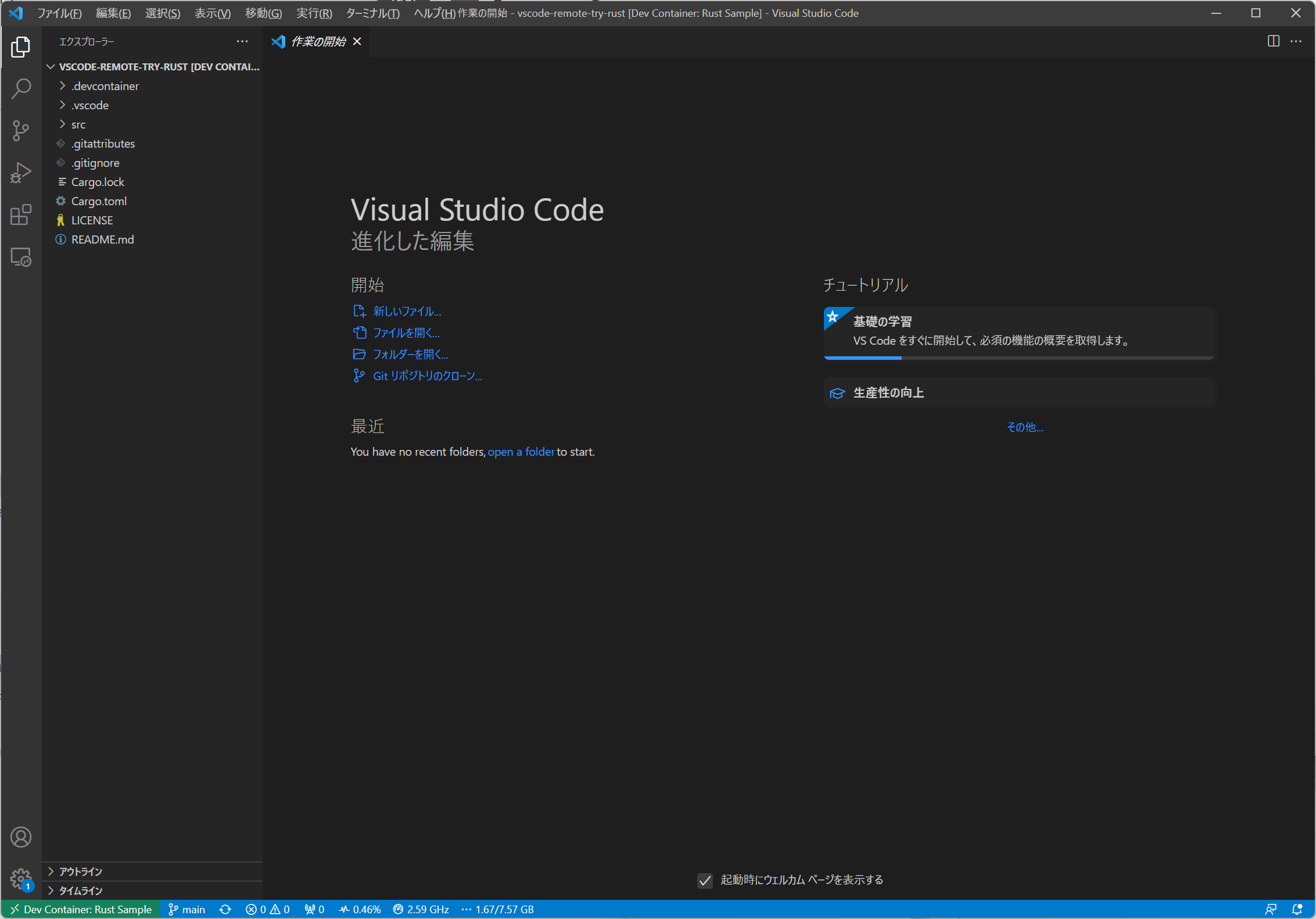Open the Remote Explorer view icon
Image resolution: width=1316 pixels, height=919 pixels.
click(x=21, y=256)
